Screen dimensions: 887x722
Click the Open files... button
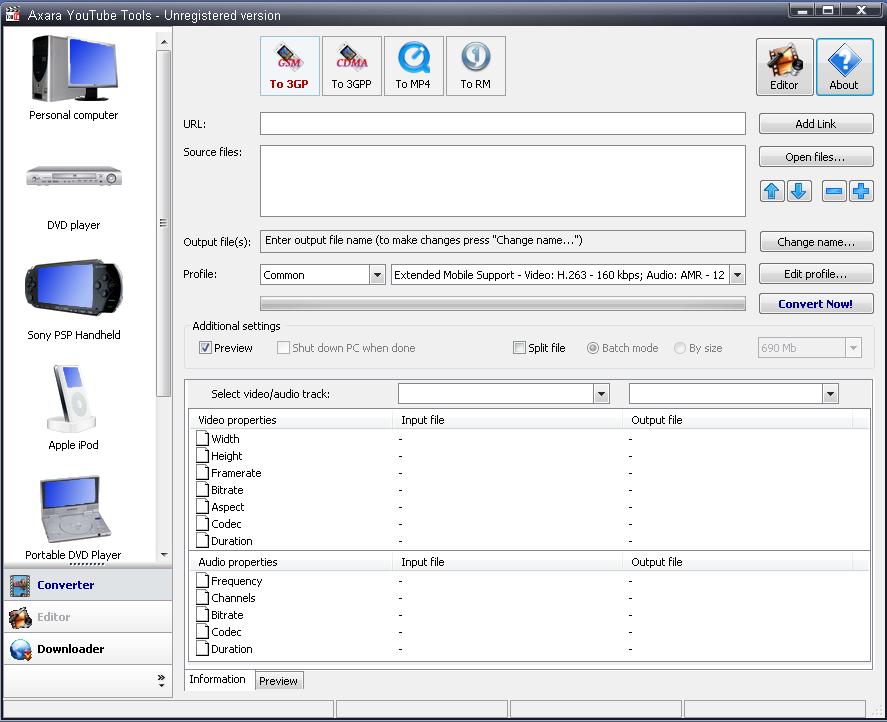816,157
